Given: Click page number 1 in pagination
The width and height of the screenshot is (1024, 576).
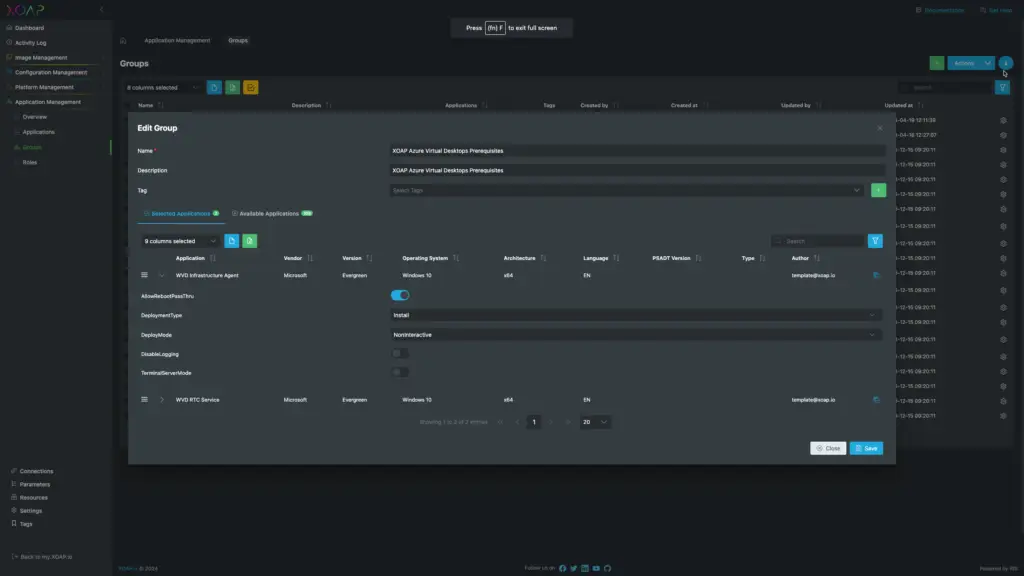Looking at the screenshot, I should 534,422.
